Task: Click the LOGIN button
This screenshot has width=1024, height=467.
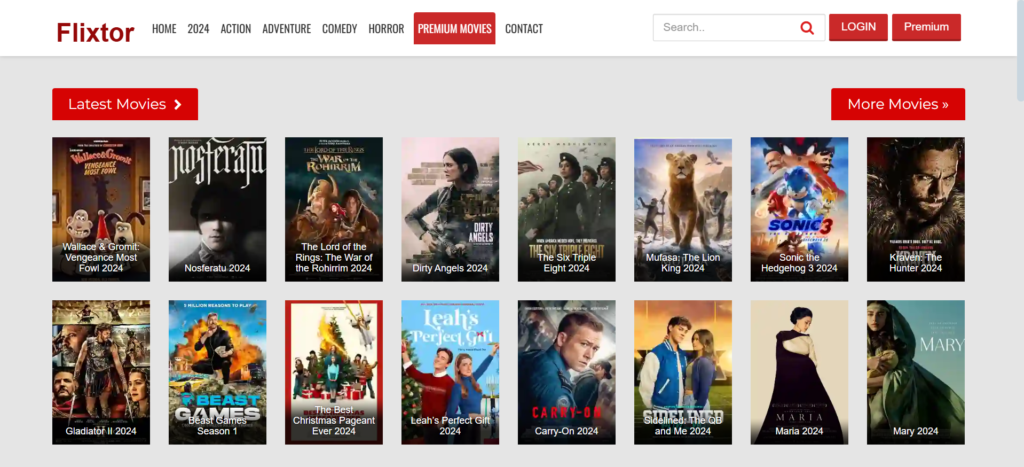Action: coord(858,27)
